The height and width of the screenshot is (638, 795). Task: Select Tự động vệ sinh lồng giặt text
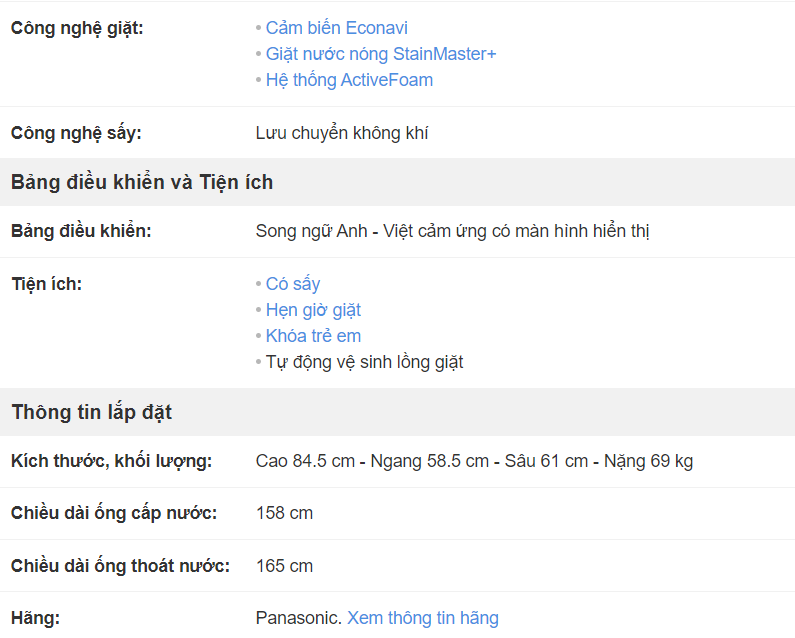click(x=365, y=362)
